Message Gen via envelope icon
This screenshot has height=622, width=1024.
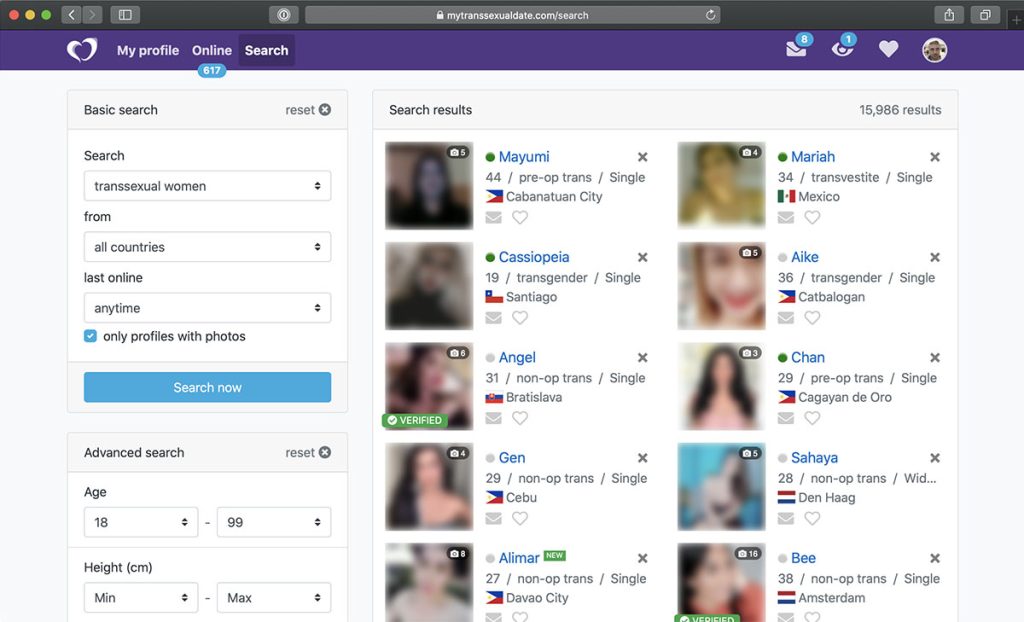[494, 518]
